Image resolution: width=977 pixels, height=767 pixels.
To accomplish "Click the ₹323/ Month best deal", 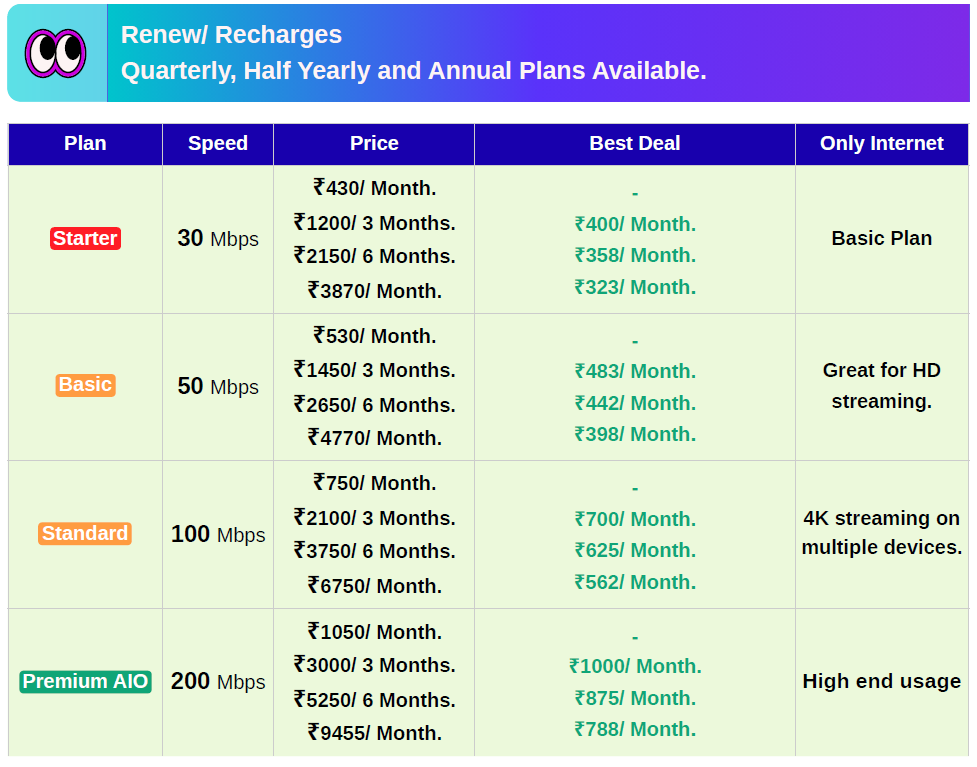I will (635, 287).
